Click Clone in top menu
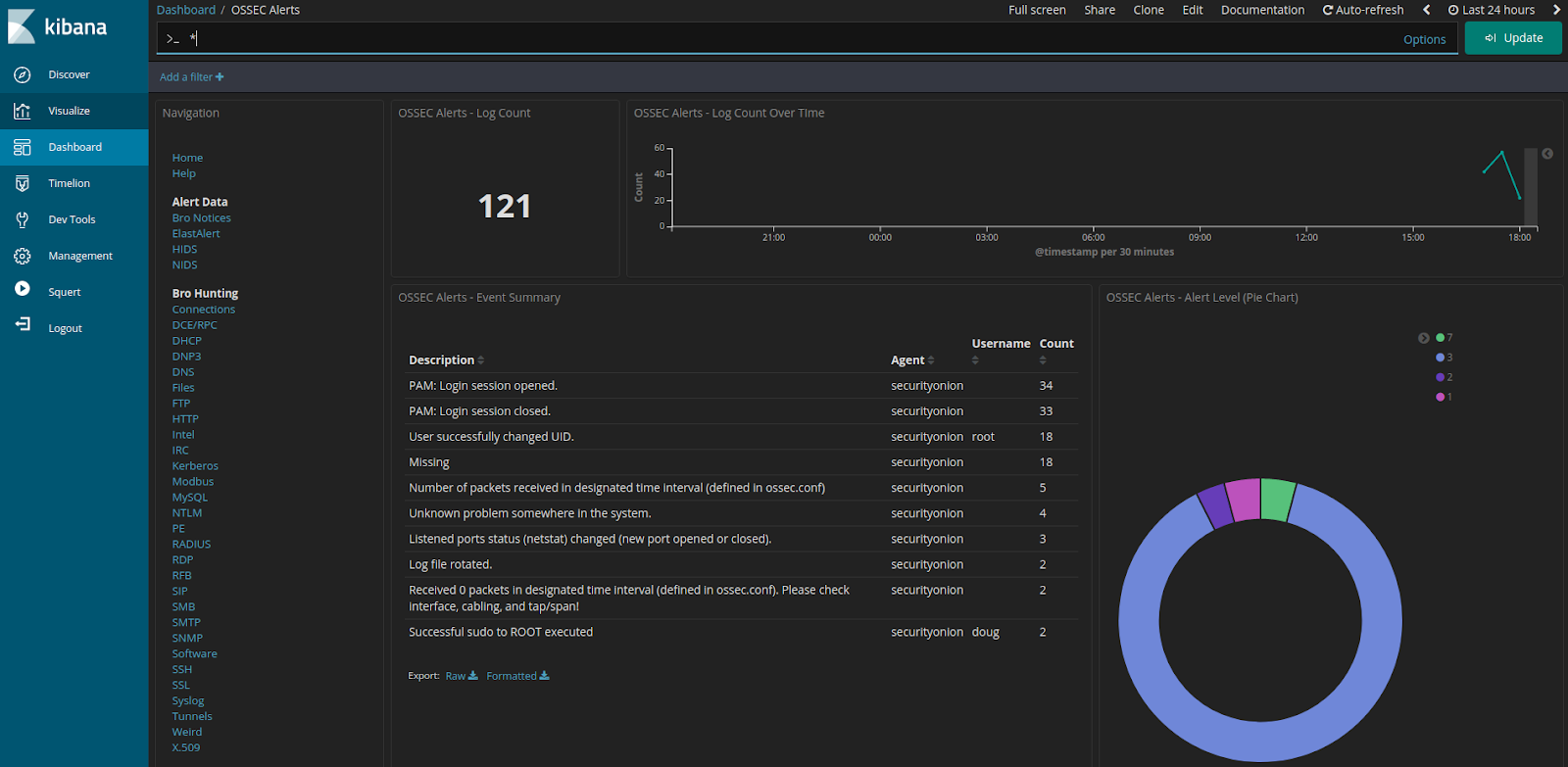This screenshot has width=1568, height=767. pyautogui.click(x=1149, y=10)
